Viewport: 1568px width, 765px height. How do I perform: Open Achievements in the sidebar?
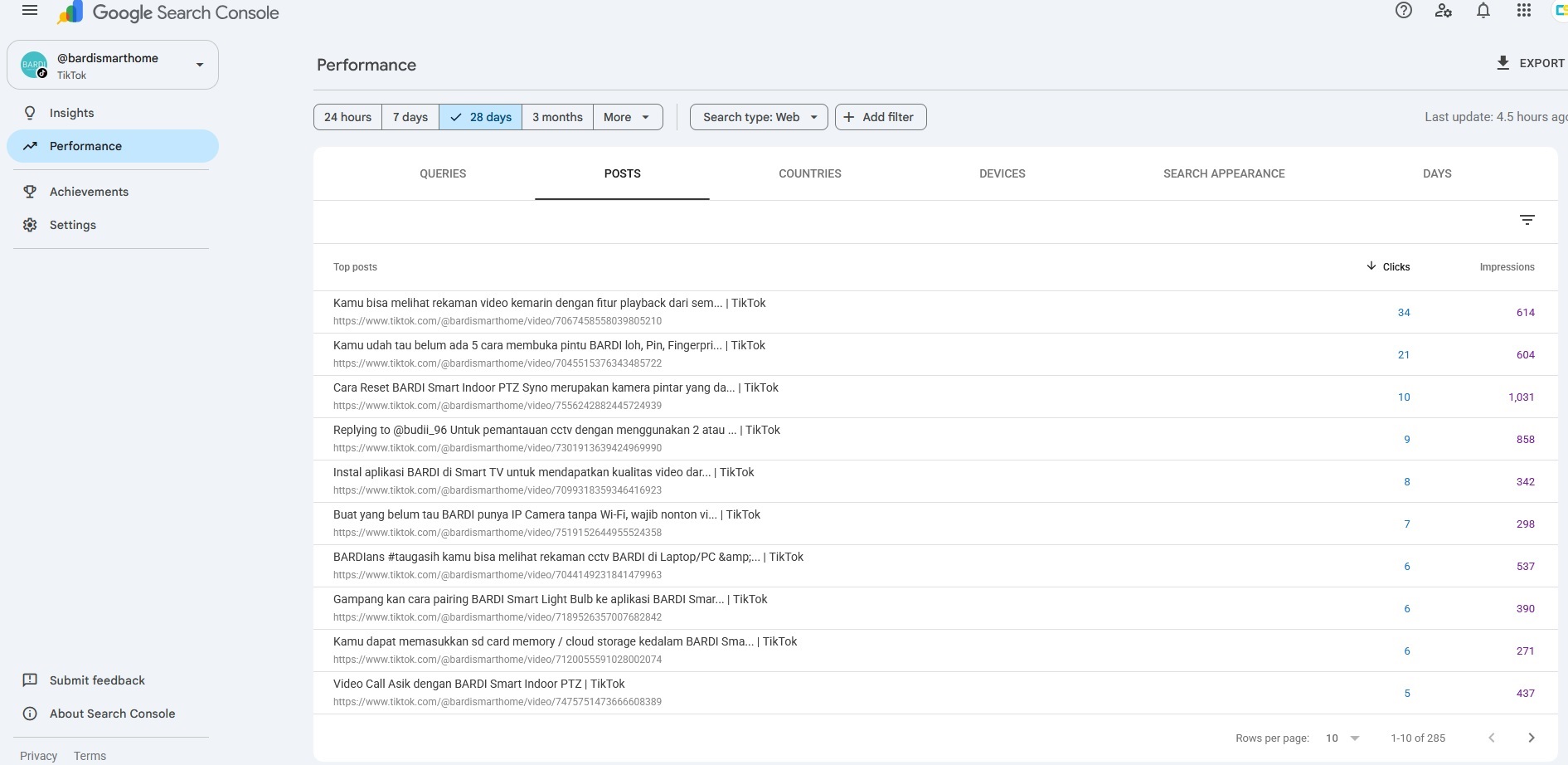(x=113, y=192)
